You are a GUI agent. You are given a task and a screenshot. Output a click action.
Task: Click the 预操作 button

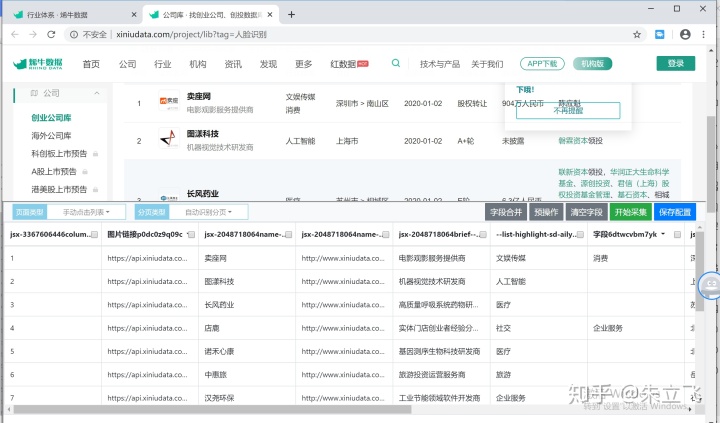pos(546,212)
